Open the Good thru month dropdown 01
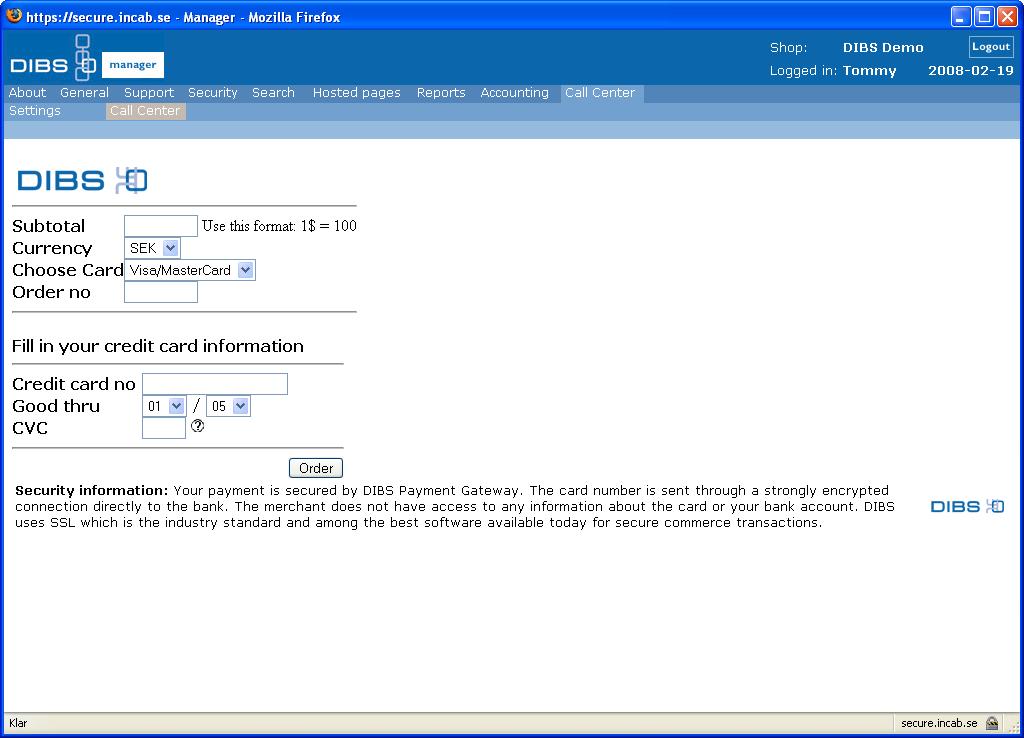This screenshot has height=738, width=1024. click(164, 406)
